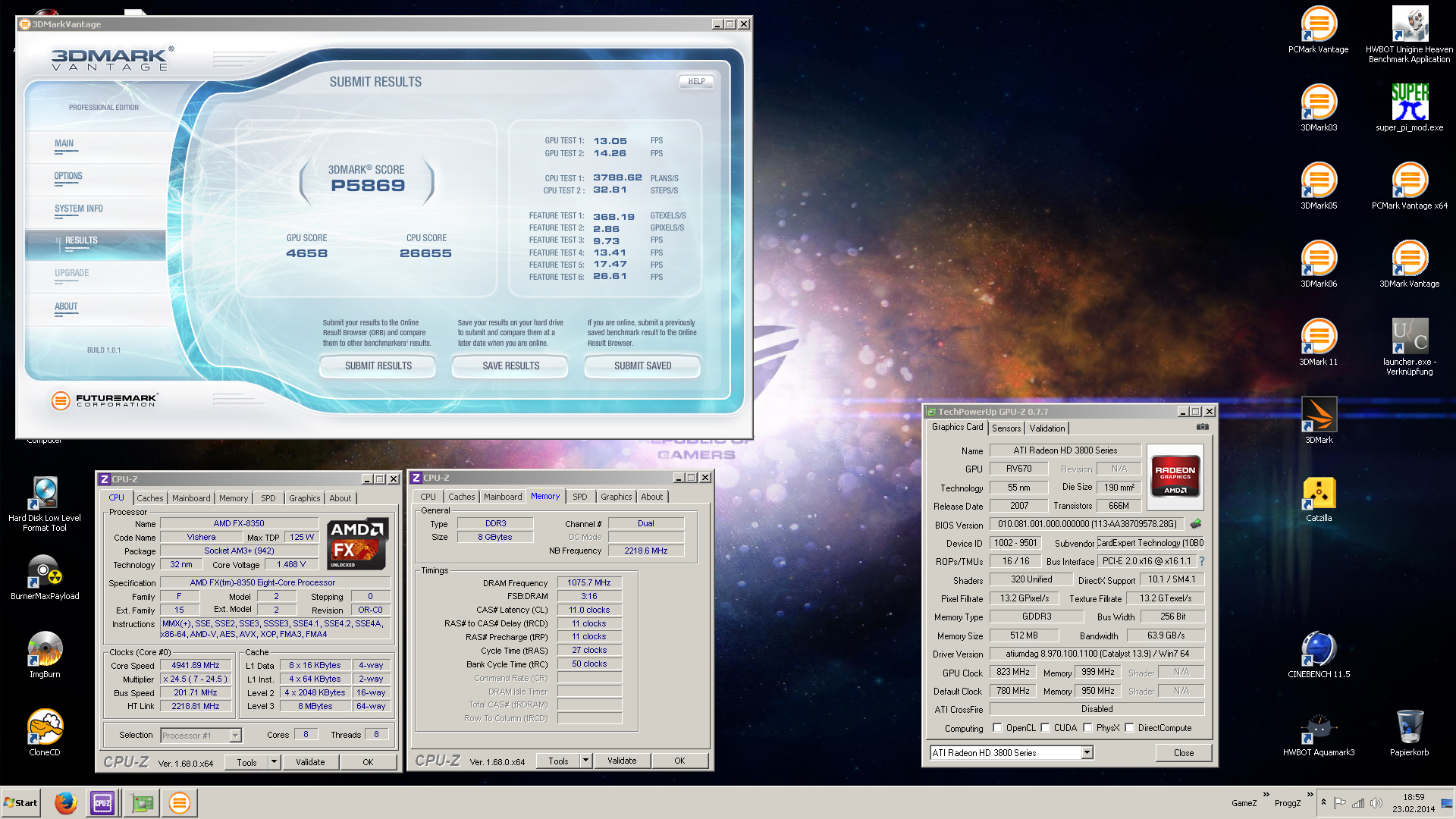Click GPU-Z bus interface question mark
This screenshot has width=1456, height=819.
tap(1202, 561)
